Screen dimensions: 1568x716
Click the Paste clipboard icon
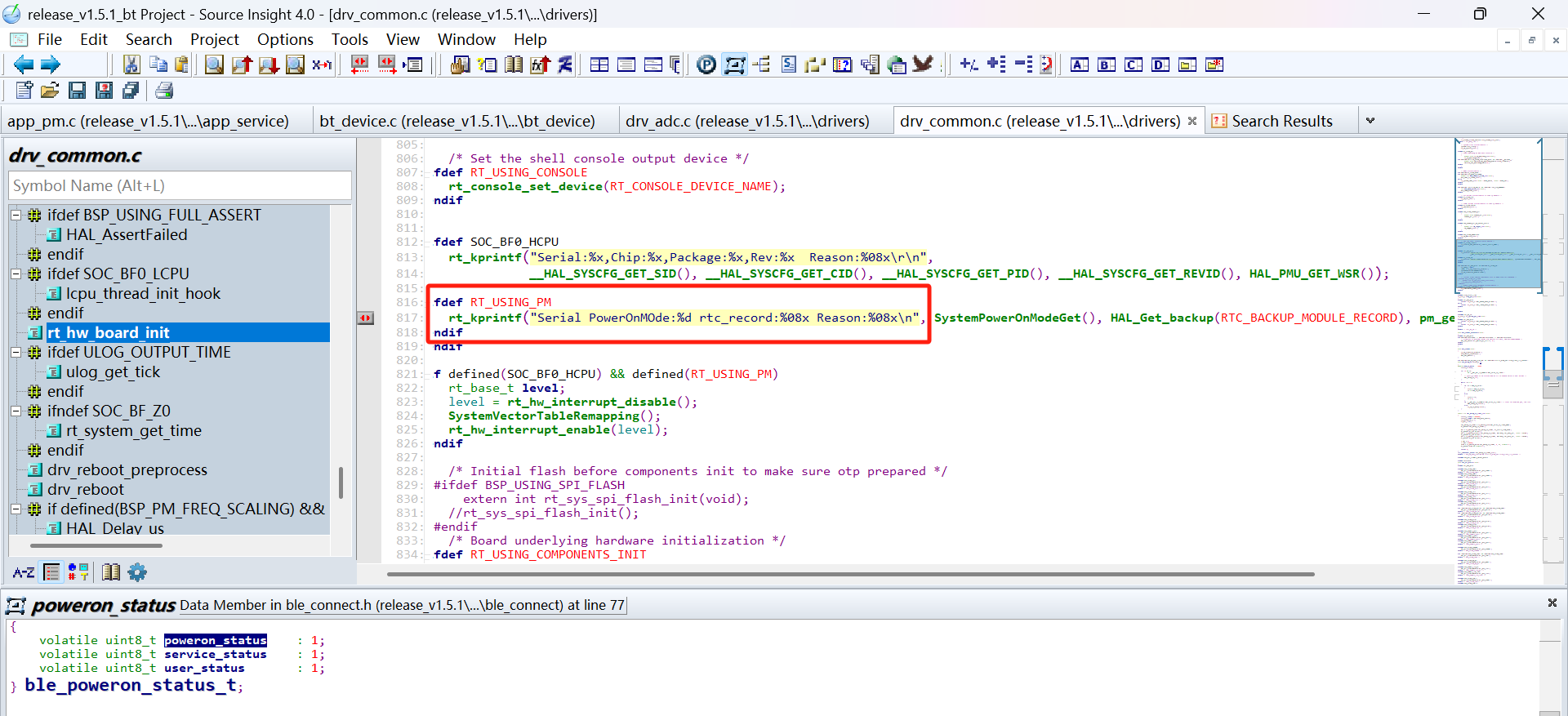coord(181,64)
